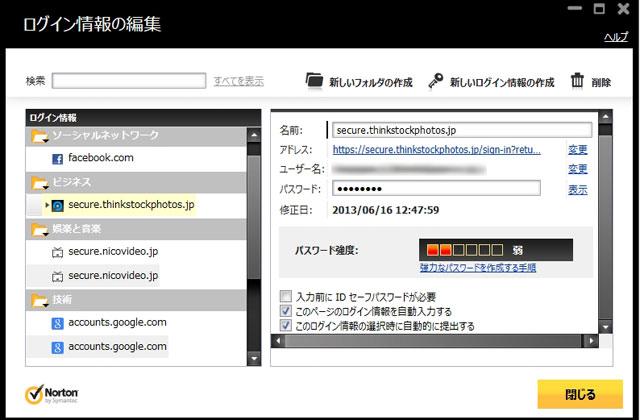Expand arrow beside secure.thinkstockphotos.jp entry
This screenshot has height=420, width=640.
click(47, 205)
